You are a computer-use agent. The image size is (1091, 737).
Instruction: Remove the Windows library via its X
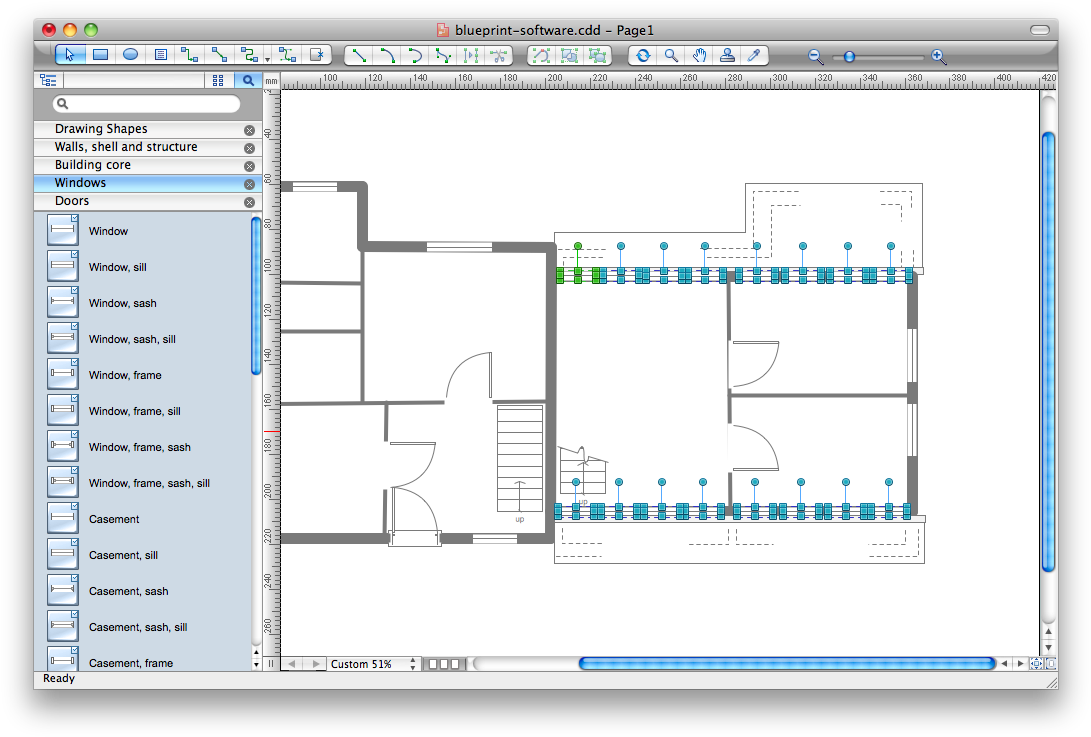pos(249,183)
